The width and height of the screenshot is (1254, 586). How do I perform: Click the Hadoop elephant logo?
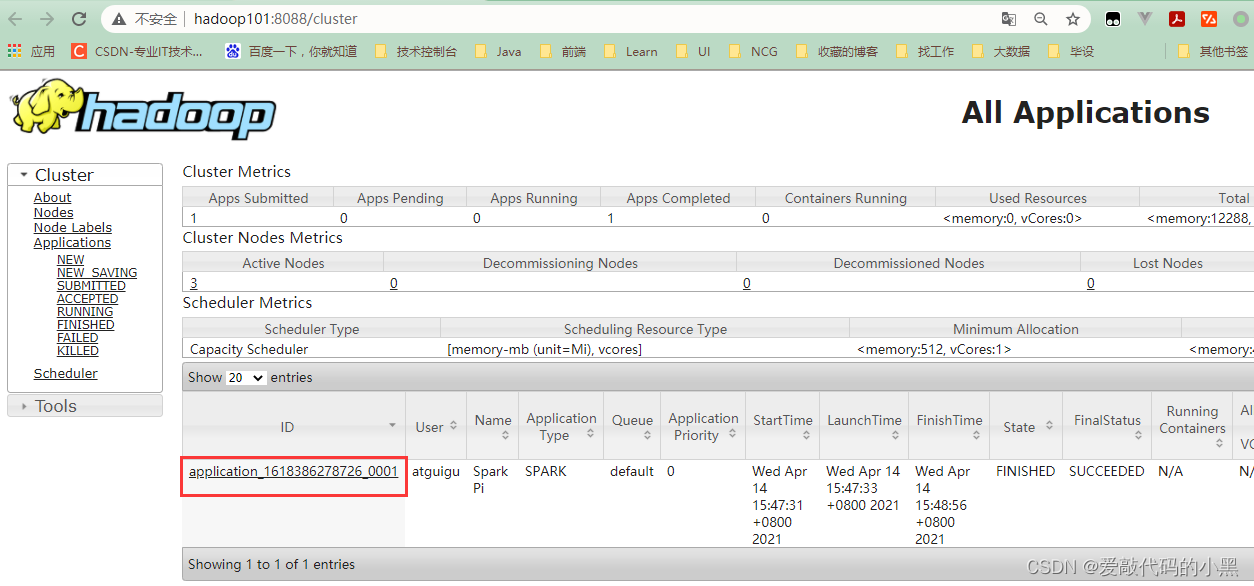pos(142,110)
